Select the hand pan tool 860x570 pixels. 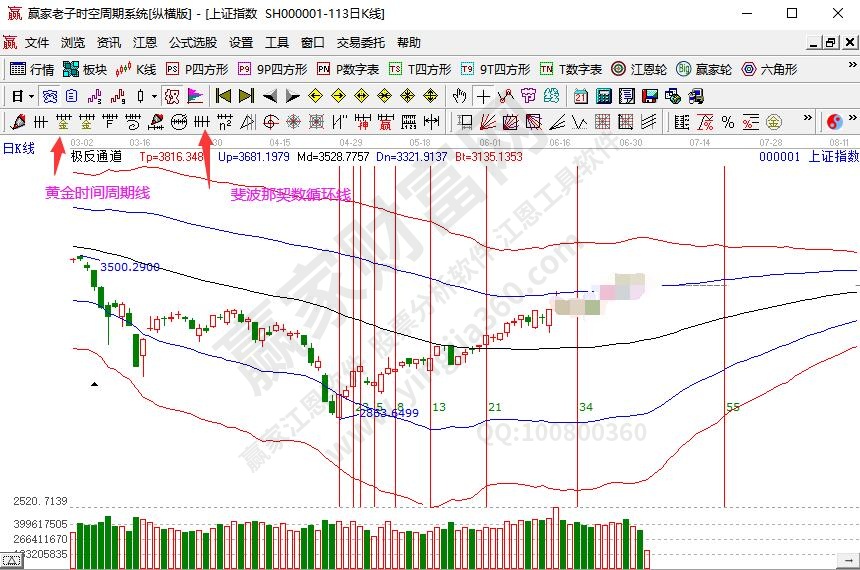459,96
